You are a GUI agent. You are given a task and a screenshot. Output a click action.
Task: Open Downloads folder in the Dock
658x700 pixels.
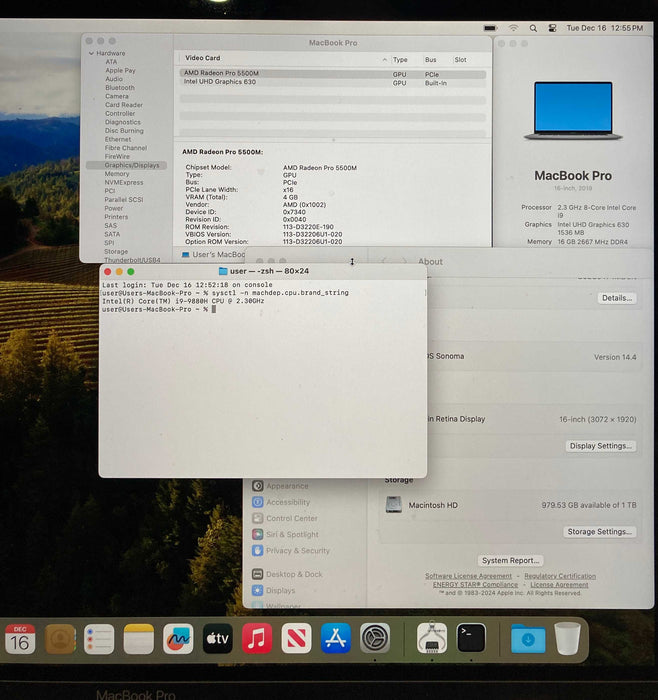point(528,639)
